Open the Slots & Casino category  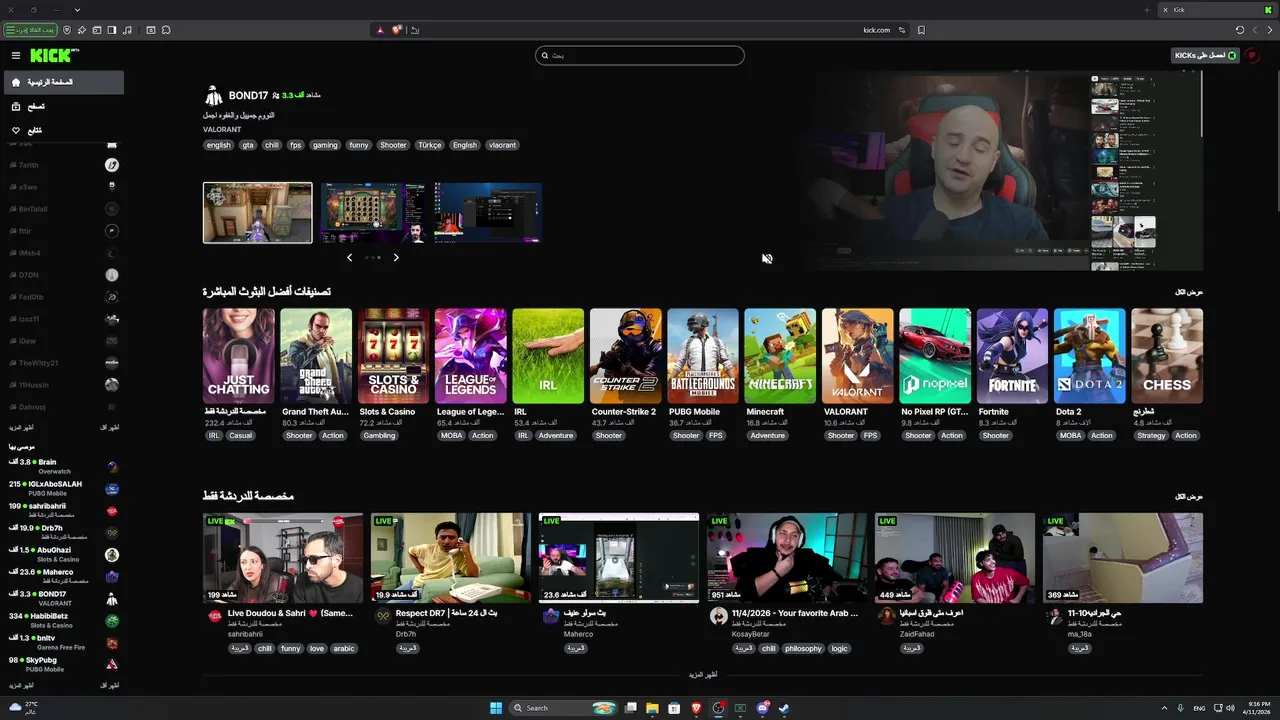[x=394, y=356]
